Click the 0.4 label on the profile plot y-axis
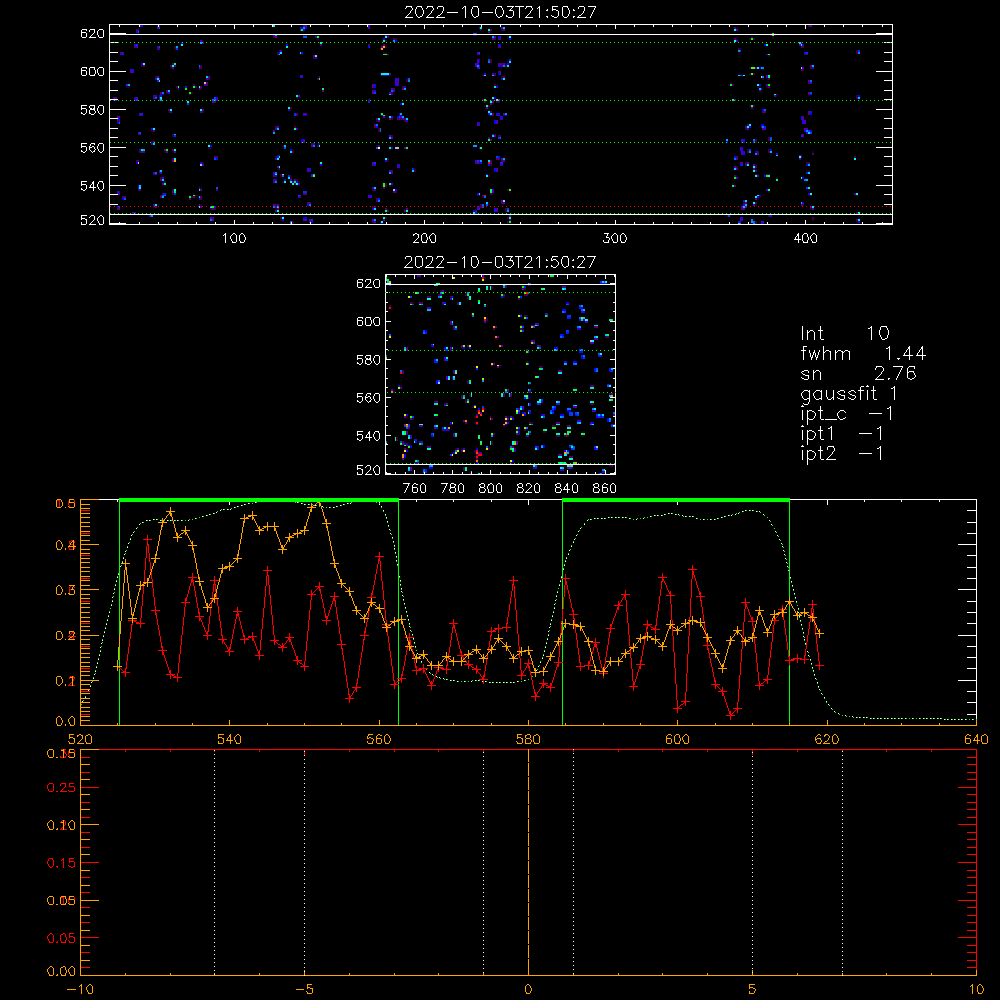The image size is (1000, 1000). pos(66,545)
